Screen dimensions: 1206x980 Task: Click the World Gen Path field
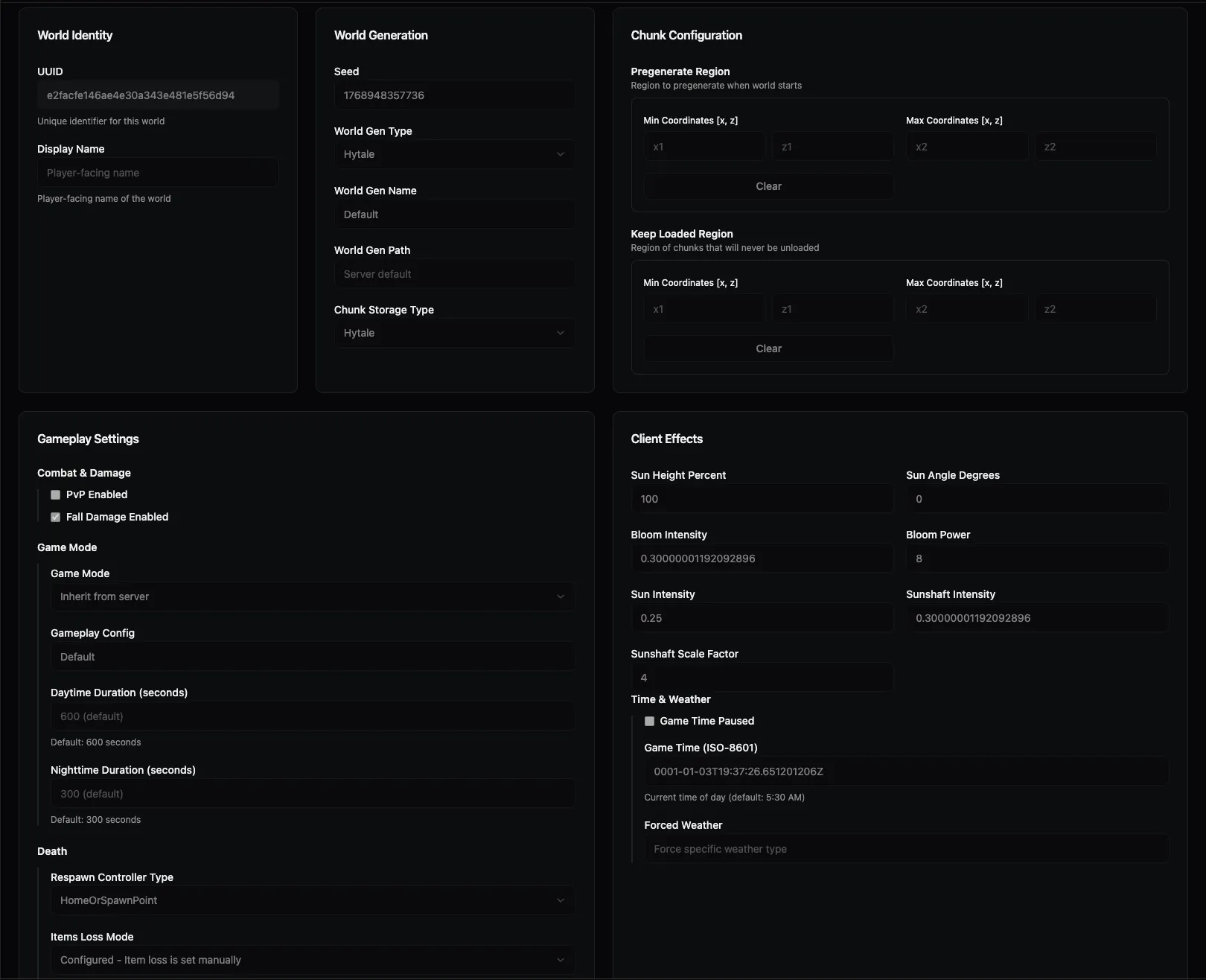click(454, 273)
